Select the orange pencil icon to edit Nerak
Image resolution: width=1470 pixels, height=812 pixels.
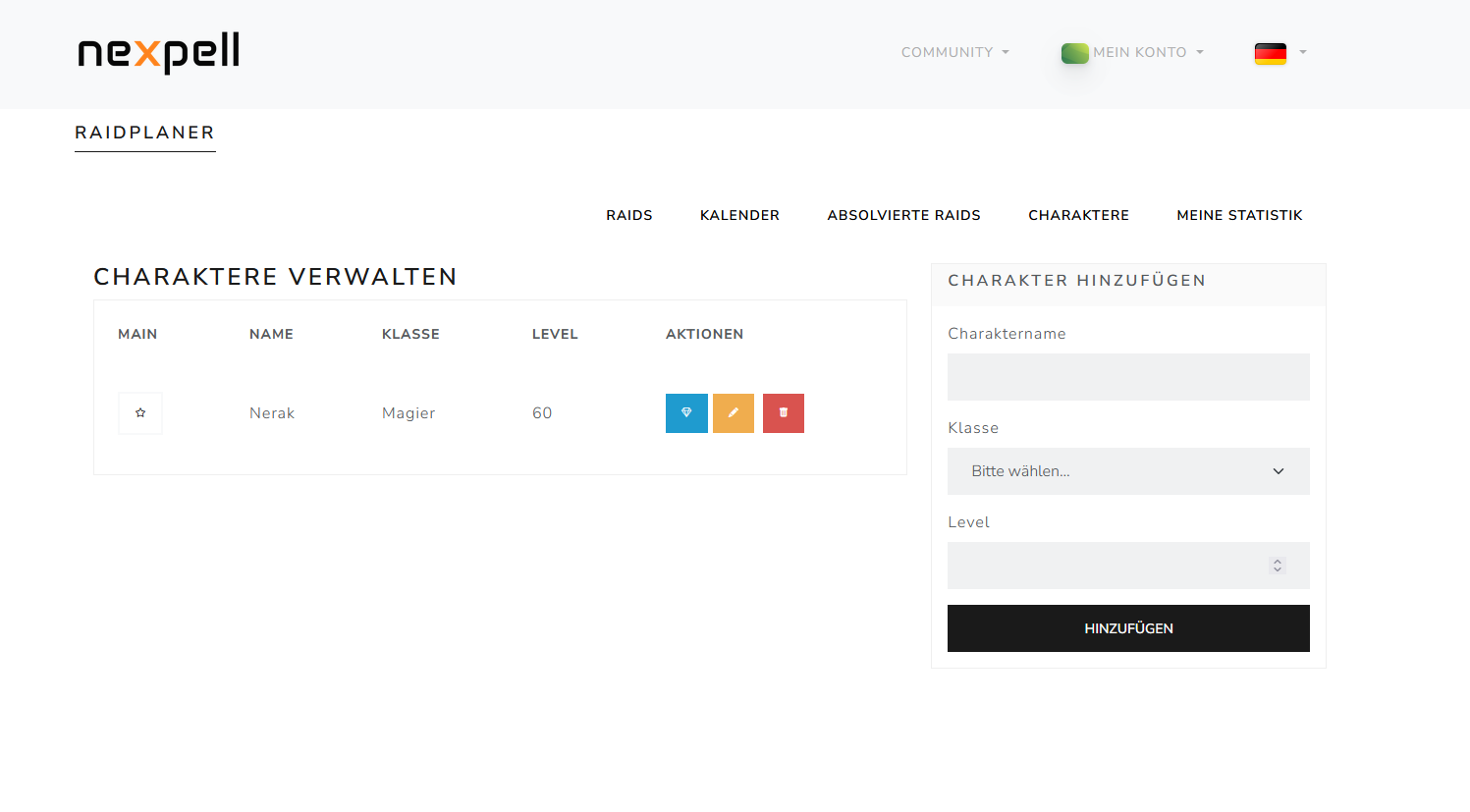[733, 412]
